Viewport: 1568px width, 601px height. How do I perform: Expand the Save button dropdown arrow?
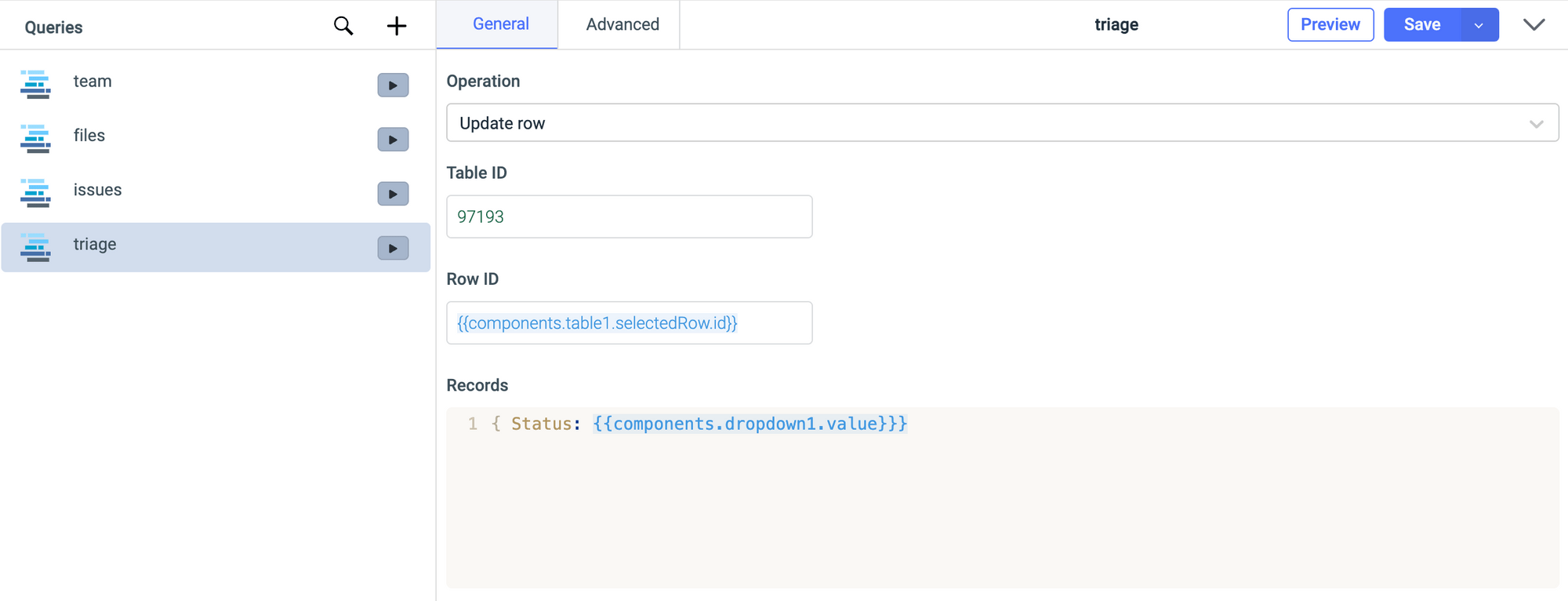point(1479,25)
